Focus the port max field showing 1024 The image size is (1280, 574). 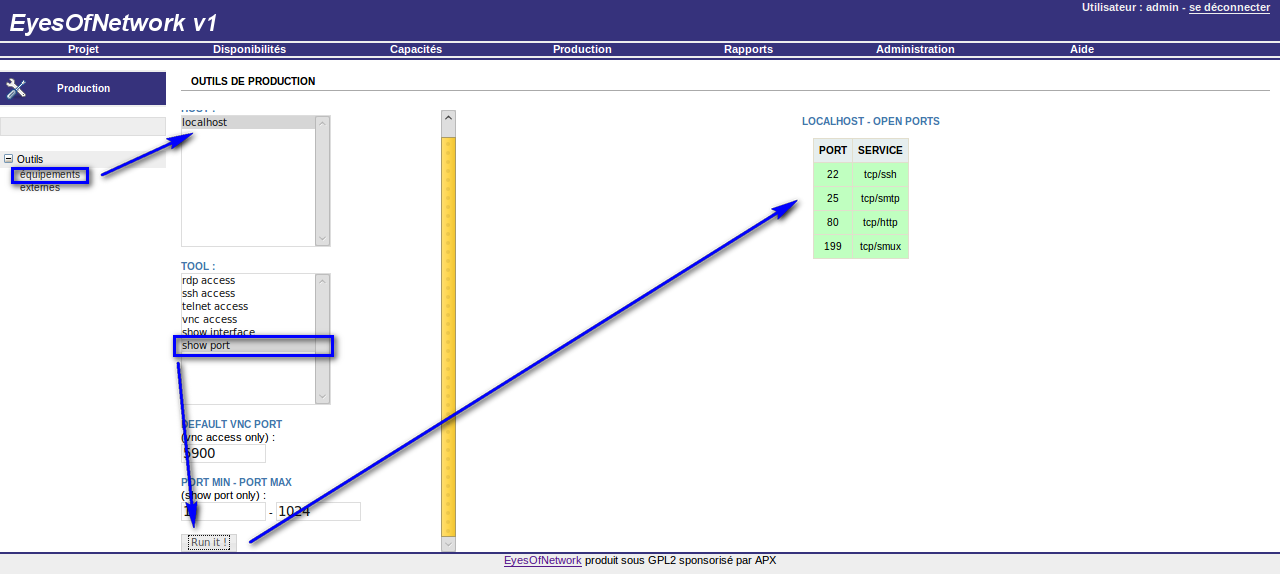(318, 511)
